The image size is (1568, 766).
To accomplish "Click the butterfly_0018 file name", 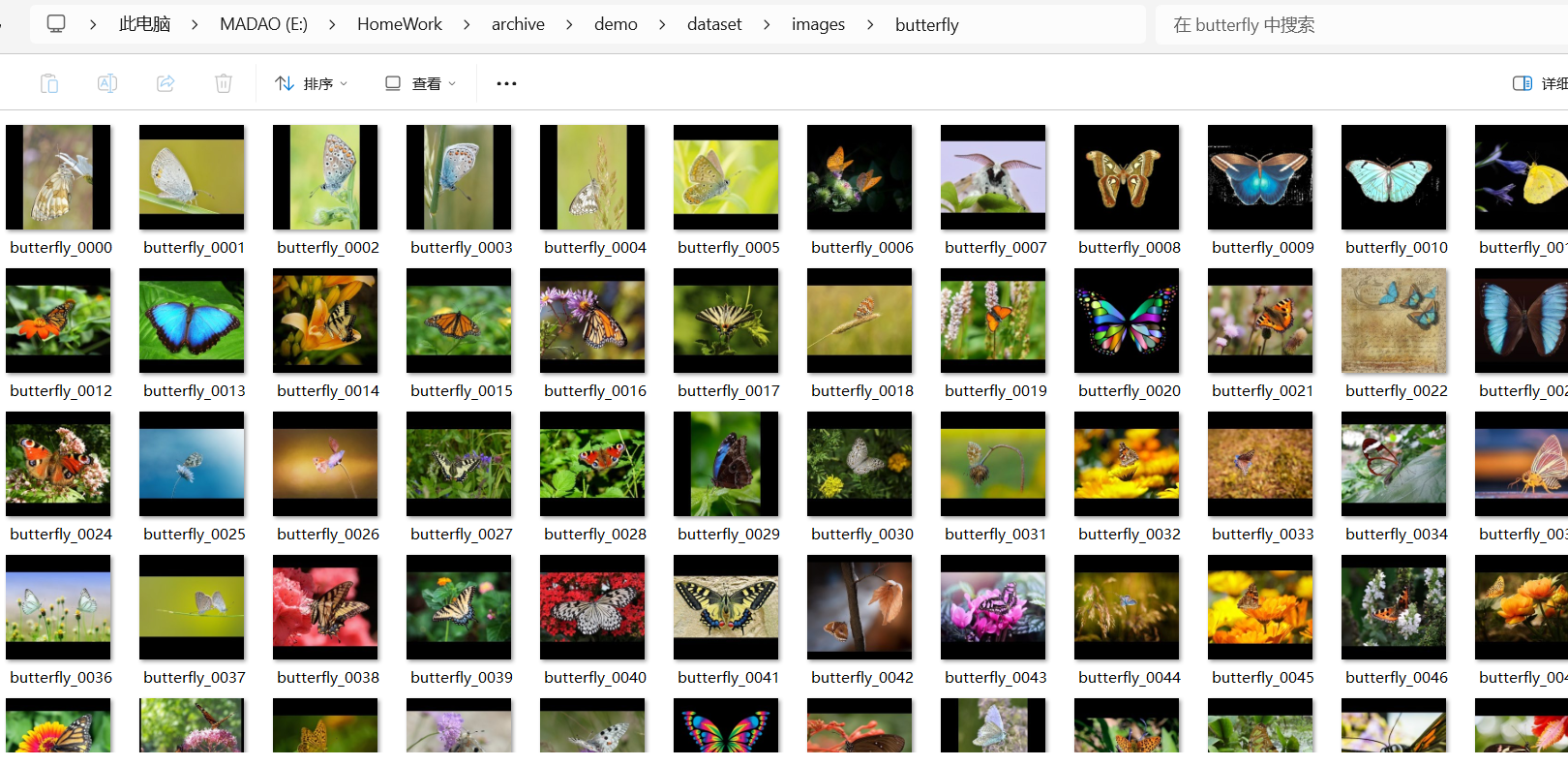I will pyautogui.click(x=862, y=391).
